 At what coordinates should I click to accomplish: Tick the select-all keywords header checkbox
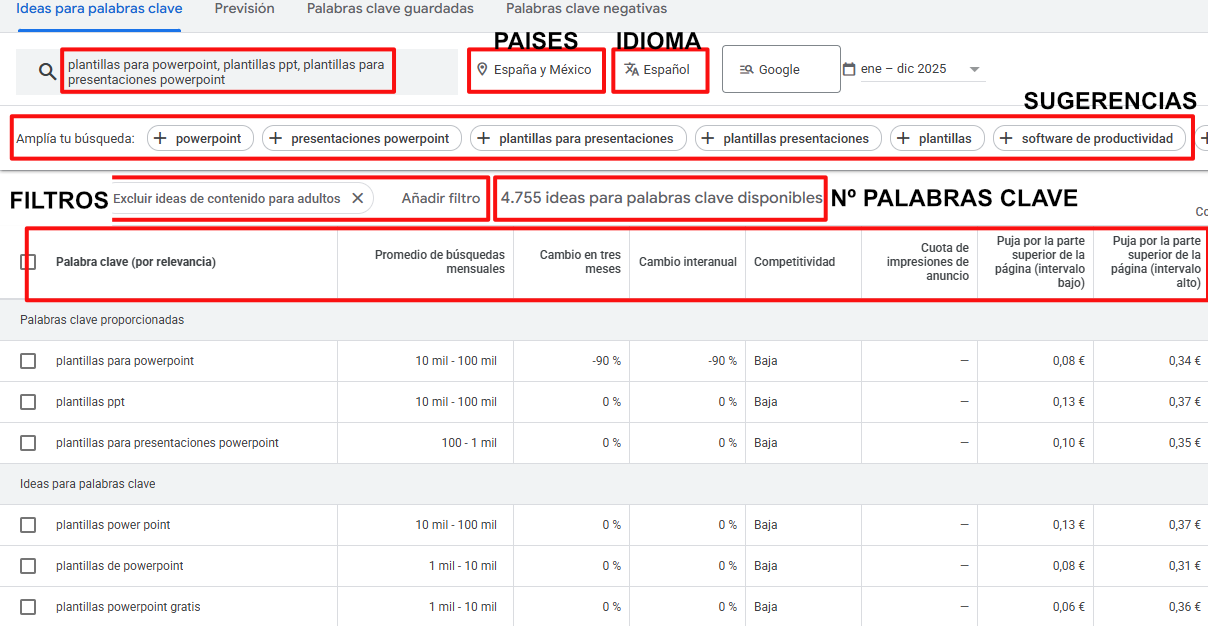coord(28,262)
